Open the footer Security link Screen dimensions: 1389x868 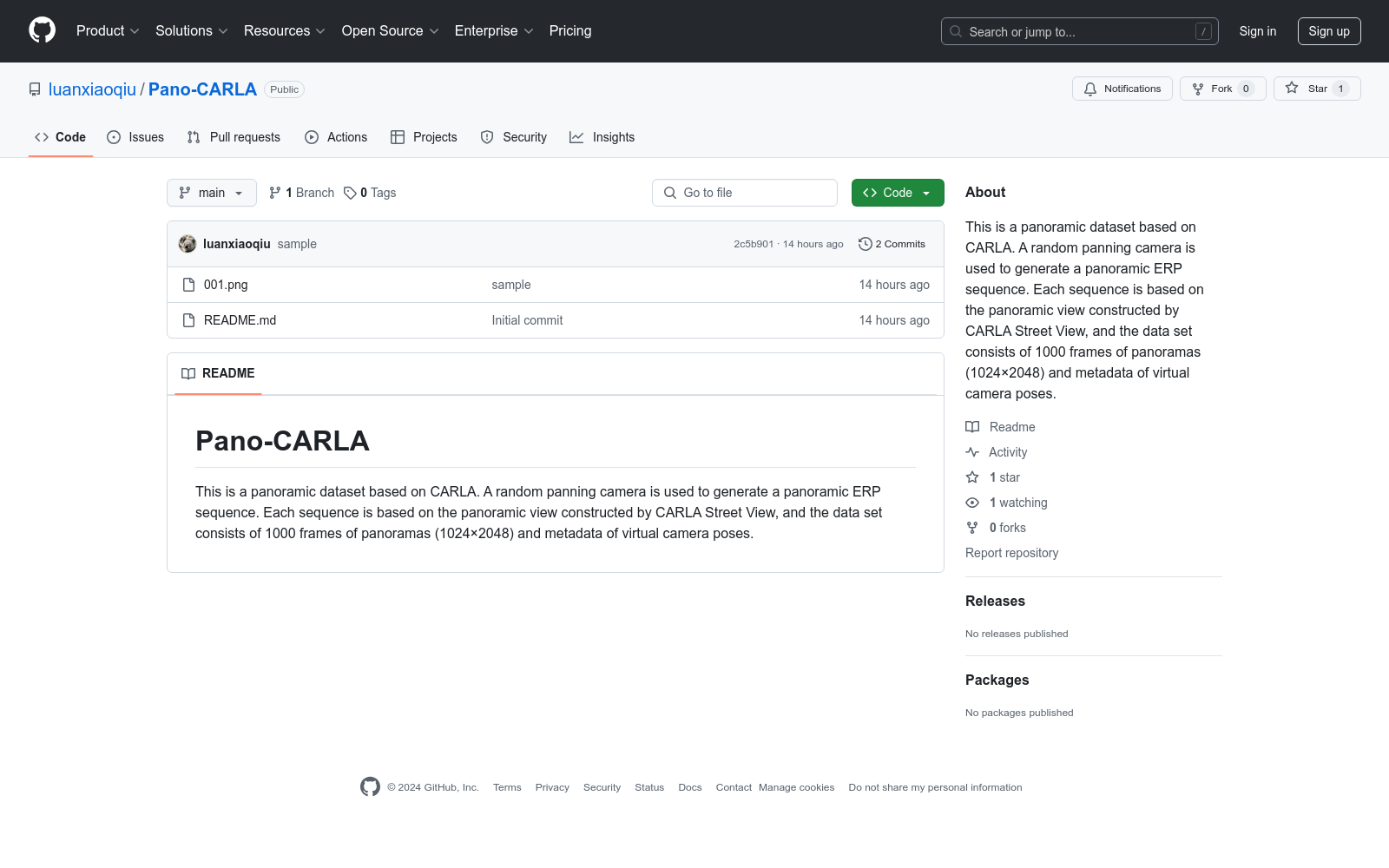coord(602,787)
